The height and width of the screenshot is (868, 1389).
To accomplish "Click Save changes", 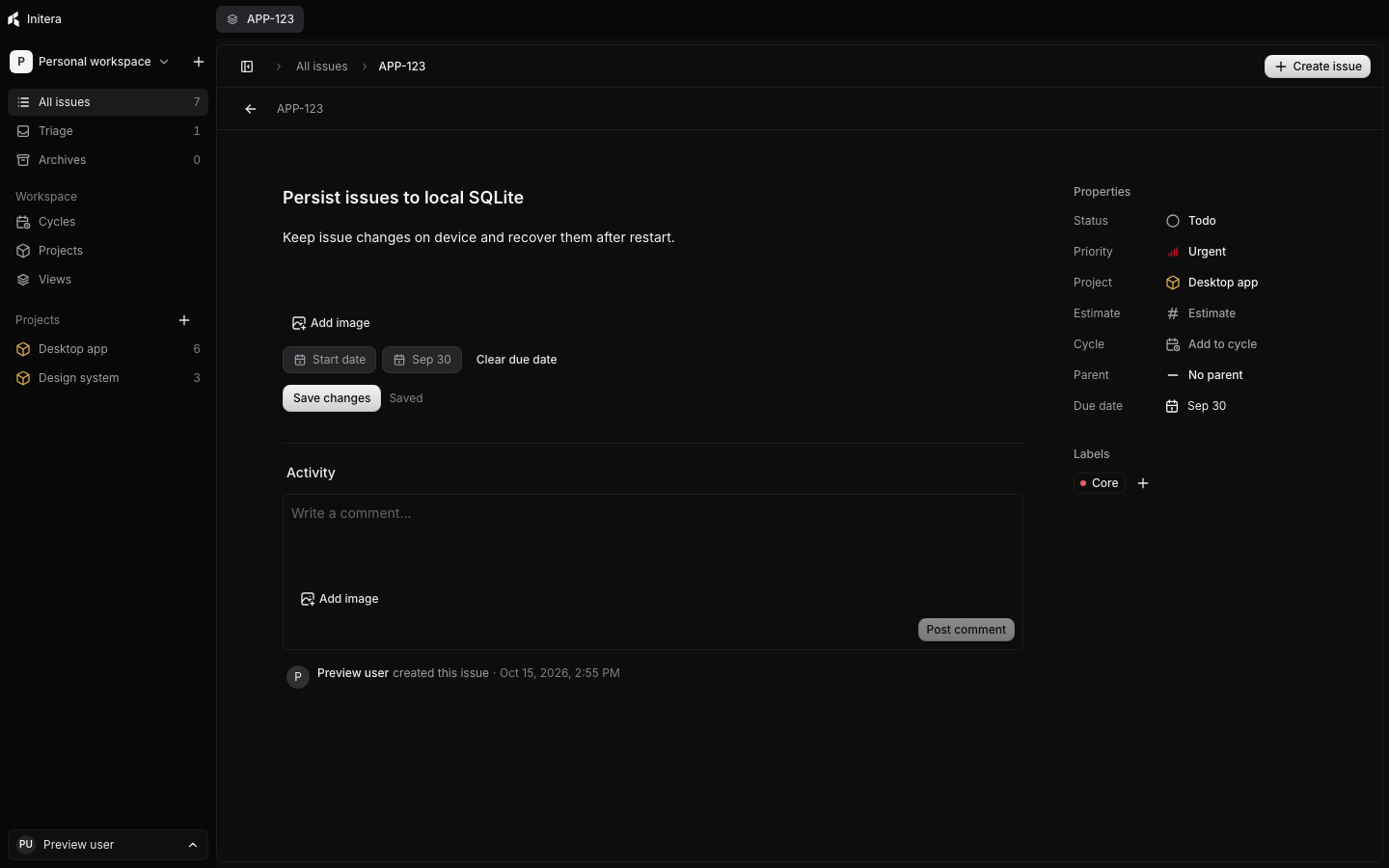I will coord(332,398).
